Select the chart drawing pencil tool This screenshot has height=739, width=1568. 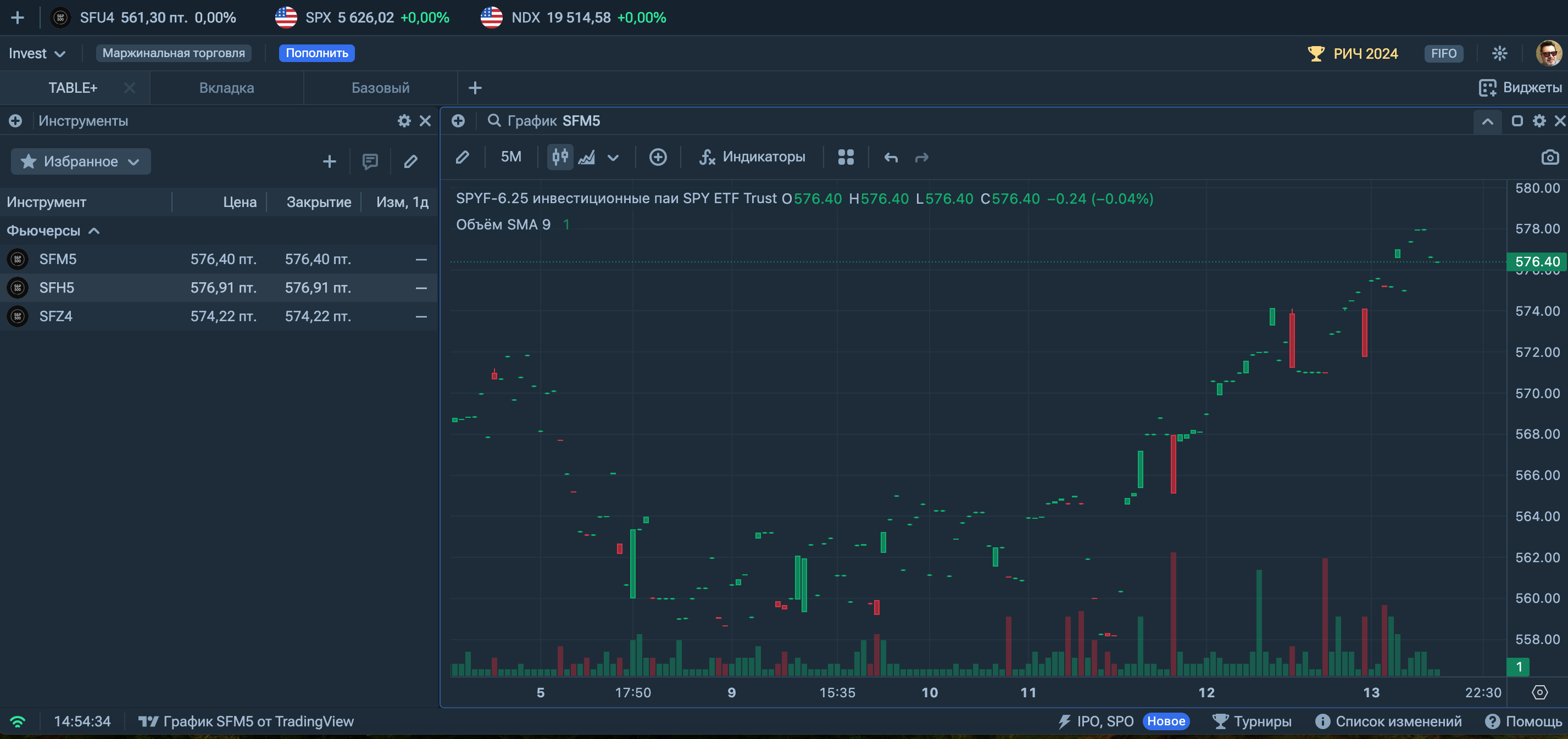(463, 157)
